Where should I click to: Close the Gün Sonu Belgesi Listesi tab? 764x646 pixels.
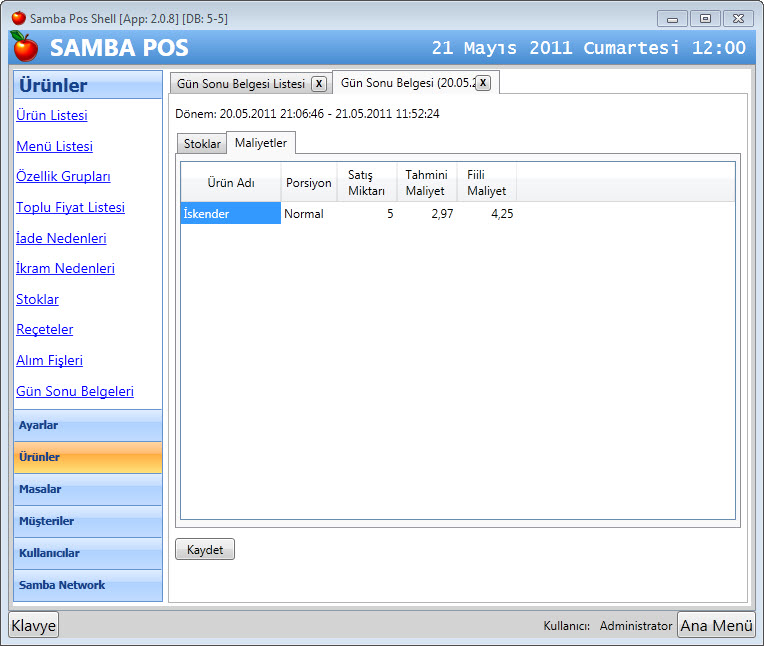[318, 84]
